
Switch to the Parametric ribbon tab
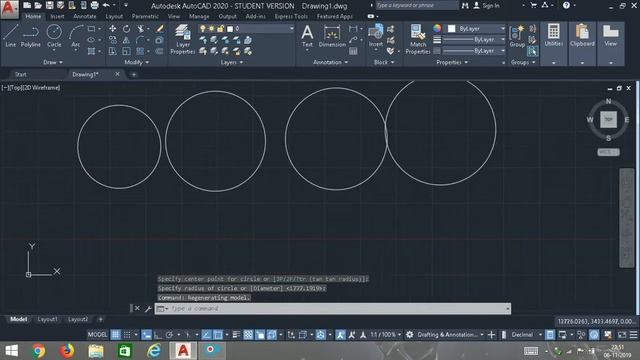click(x=145, y=16)
